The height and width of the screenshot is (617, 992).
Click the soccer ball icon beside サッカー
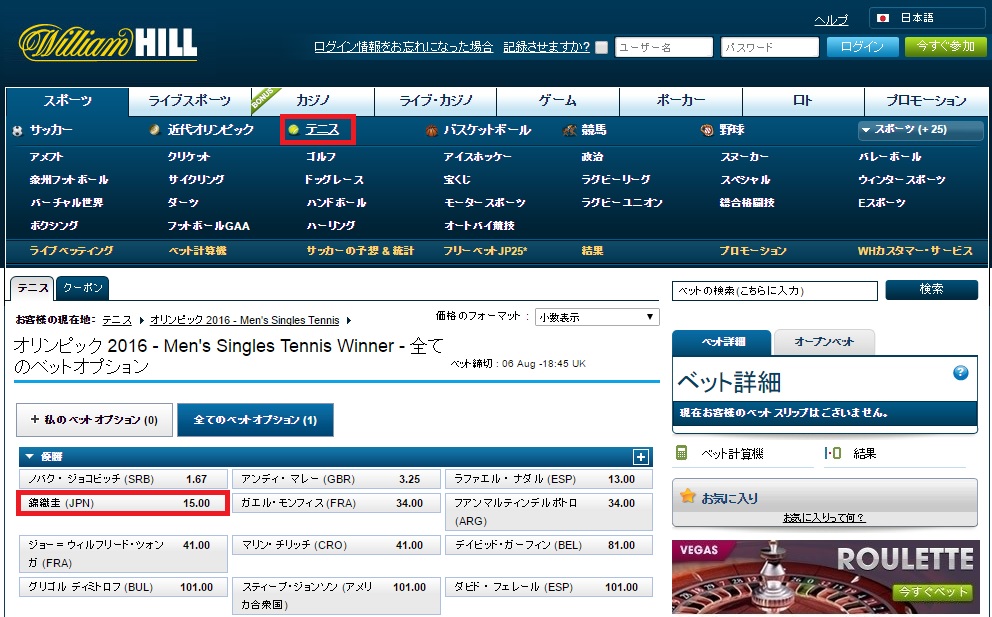click(x=18, y=131)
